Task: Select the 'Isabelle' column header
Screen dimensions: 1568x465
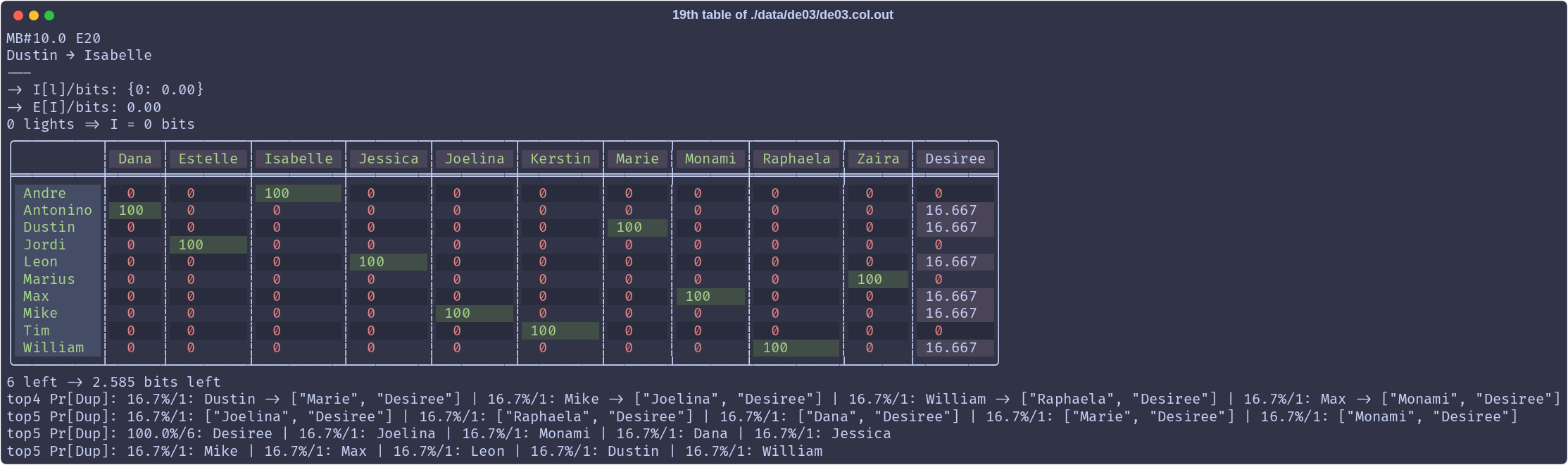Action: tap(299, 159)
